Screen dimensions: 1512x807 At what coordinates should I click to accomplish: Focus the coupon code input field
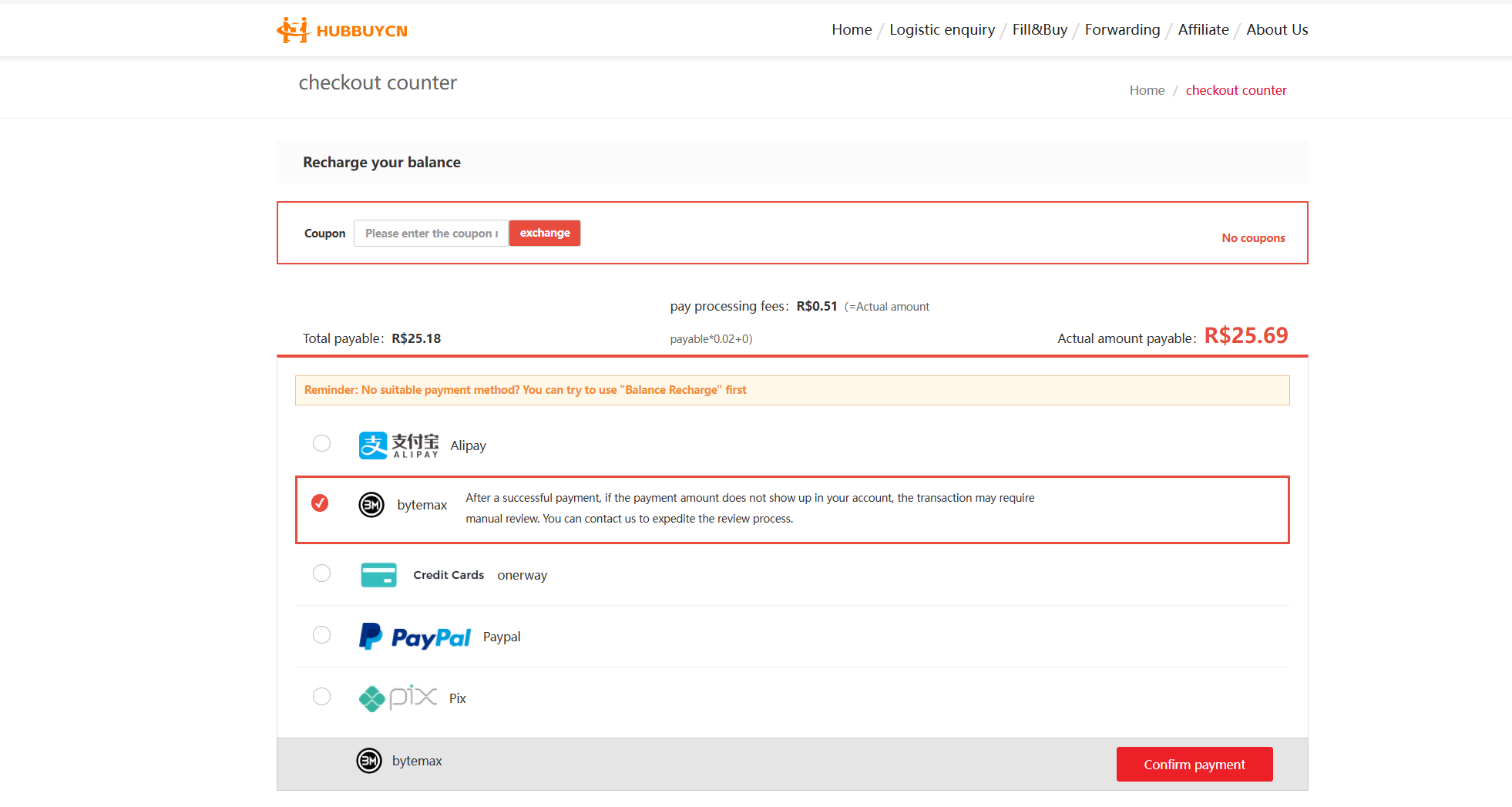coord(431,234)
